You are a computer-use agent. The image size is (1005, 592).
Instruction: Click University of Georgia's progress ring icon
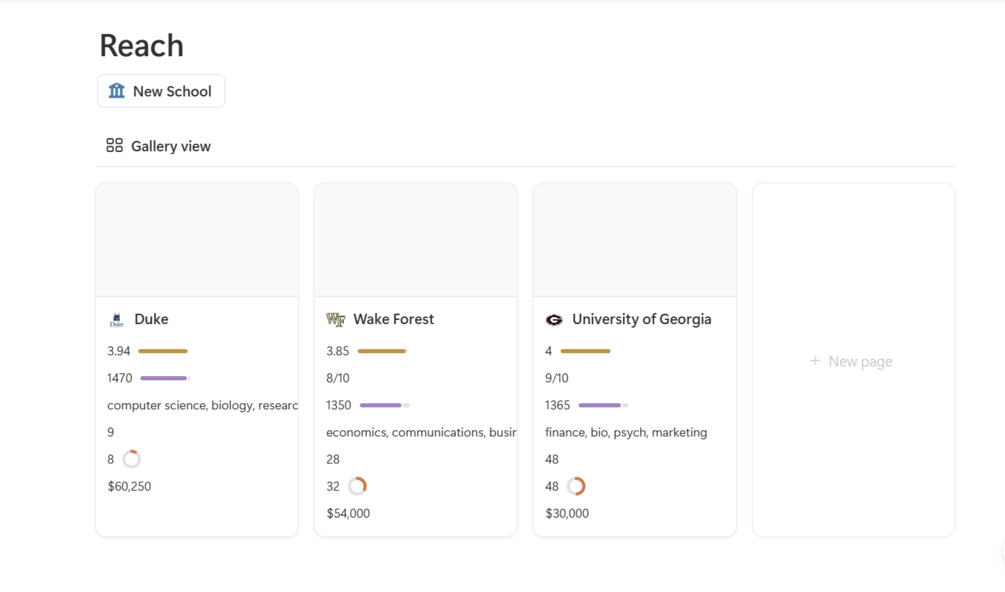(576, 486)
